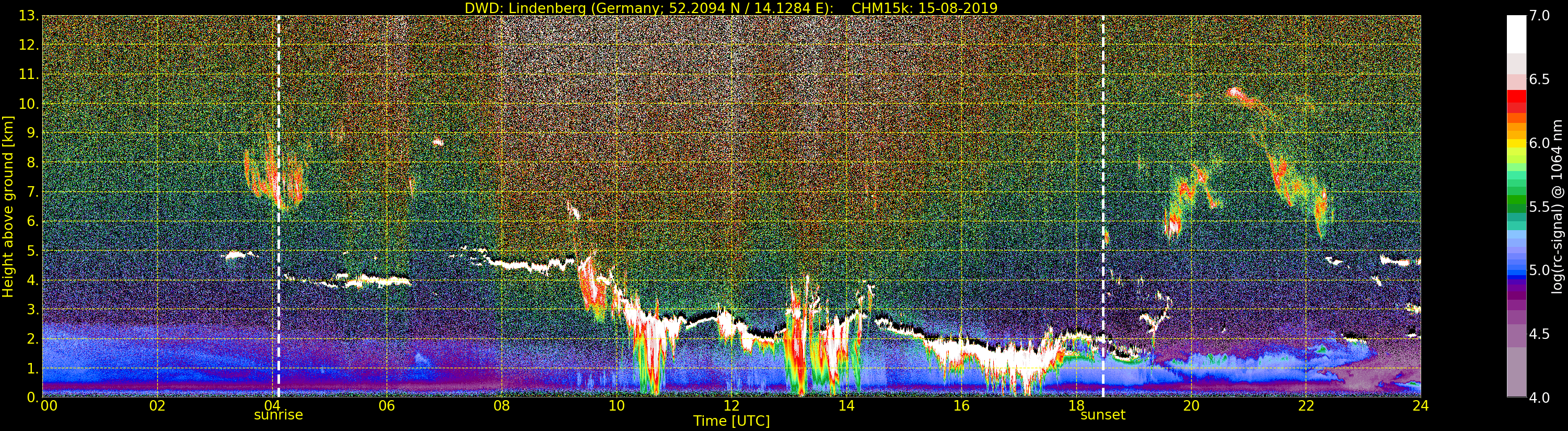Click the x-axis tick label '00'
Screen dimensions: 1568x431
coord(48,406)
